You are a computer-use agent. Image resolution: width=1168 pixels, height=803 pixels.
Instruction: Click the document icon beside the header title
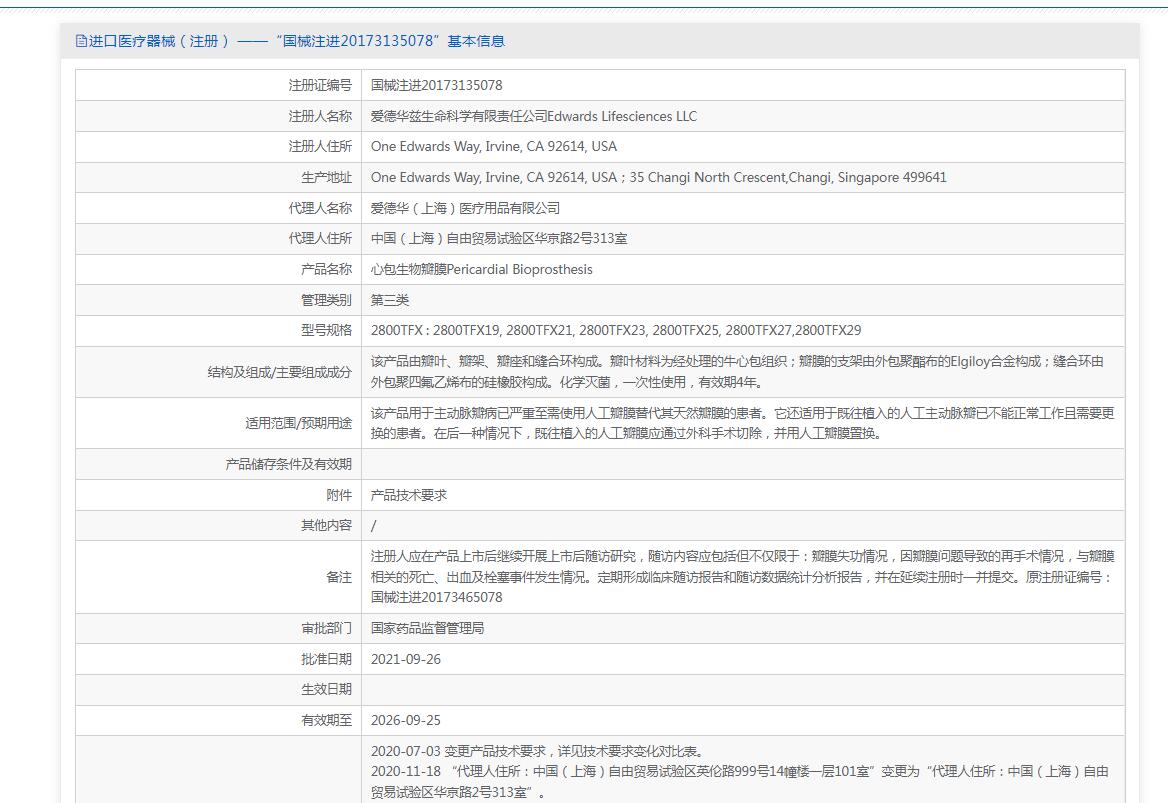click(82, 41)
